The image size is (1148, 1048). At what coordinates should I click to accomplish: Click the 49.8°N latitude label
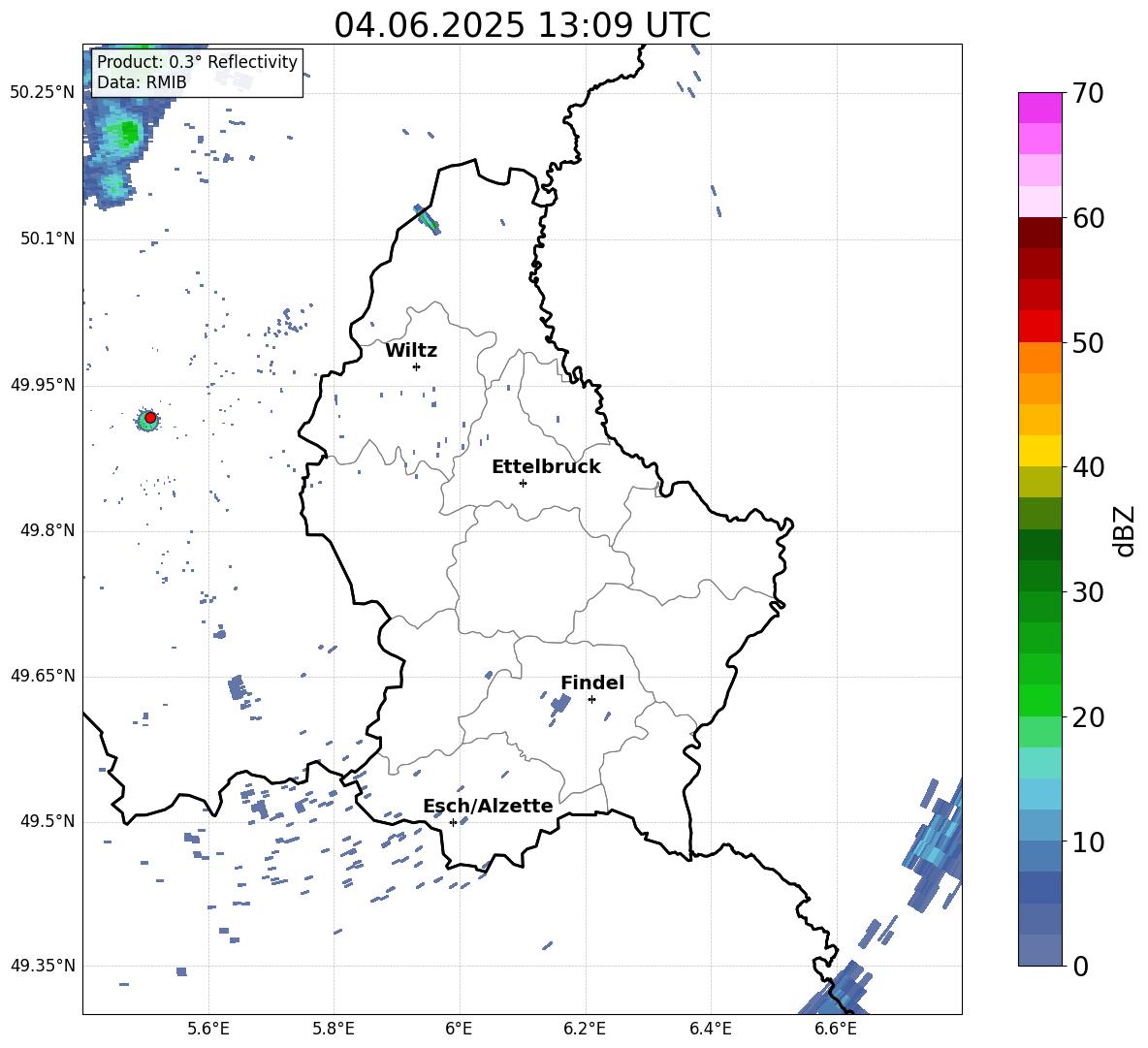tap(48, 530)
